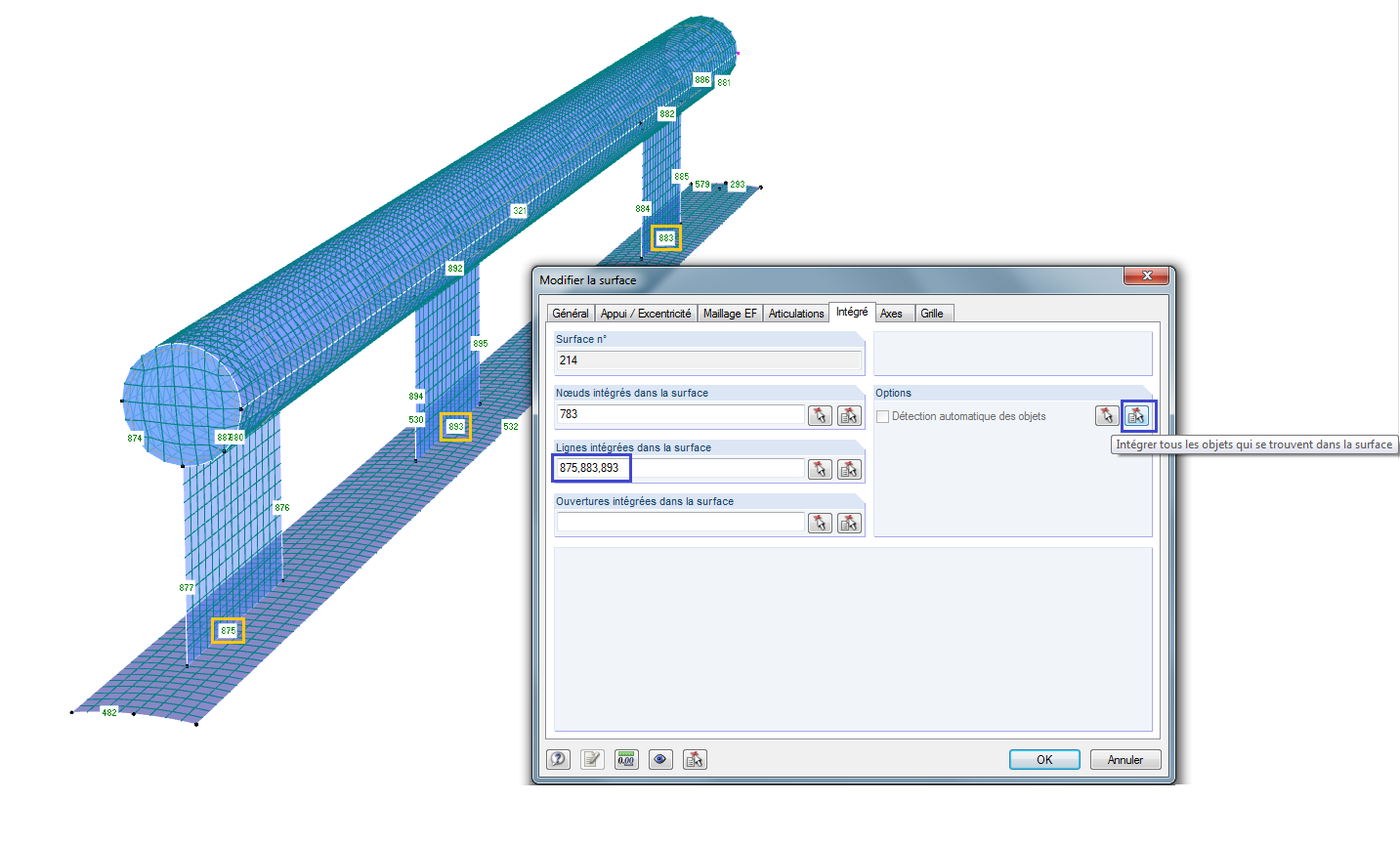Click label 293 on the base plate
The image size is (1400, 845).
pyautogui.click(x=738, y=185)
